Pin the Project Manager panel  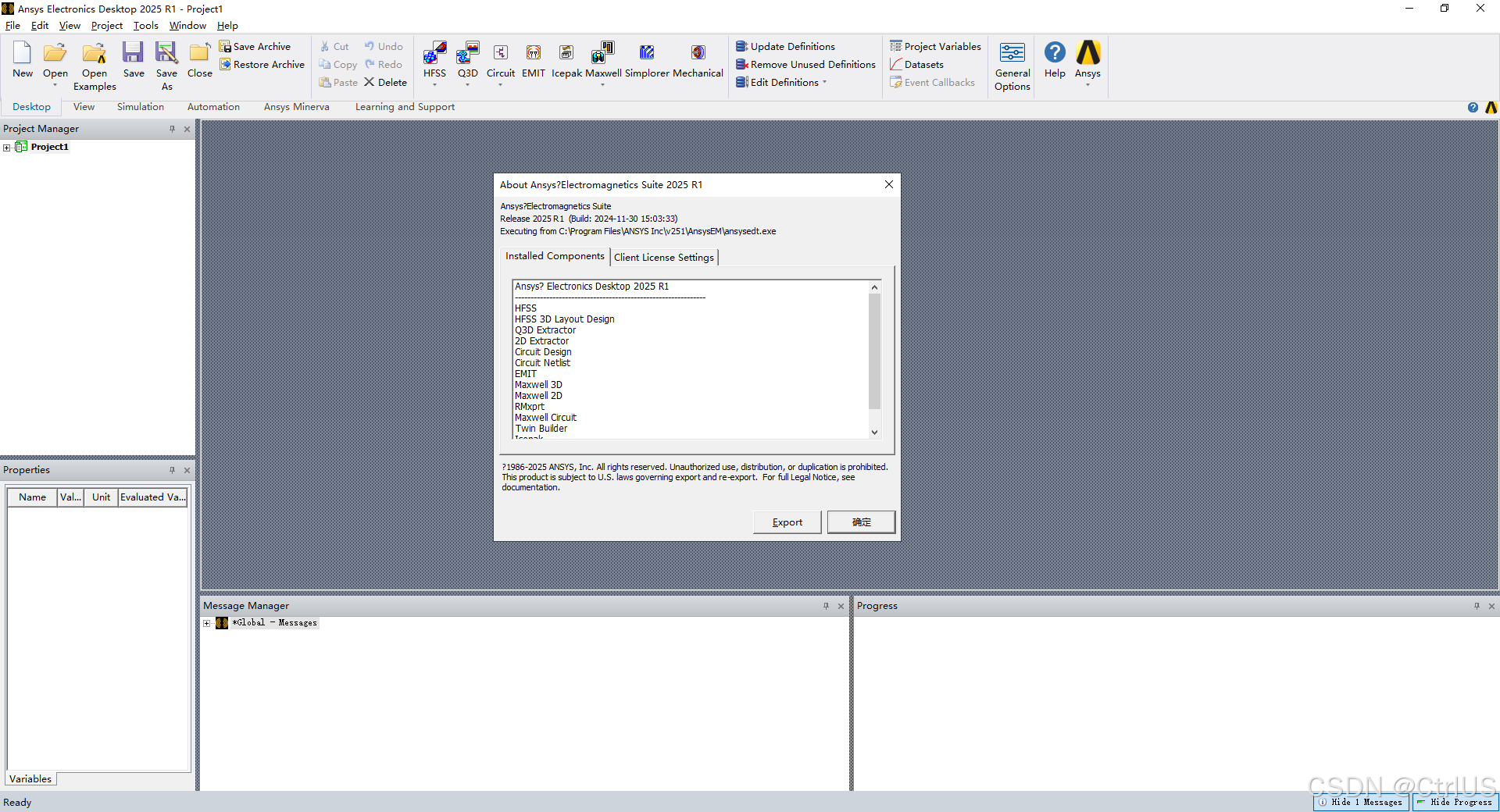coord(172,129)
